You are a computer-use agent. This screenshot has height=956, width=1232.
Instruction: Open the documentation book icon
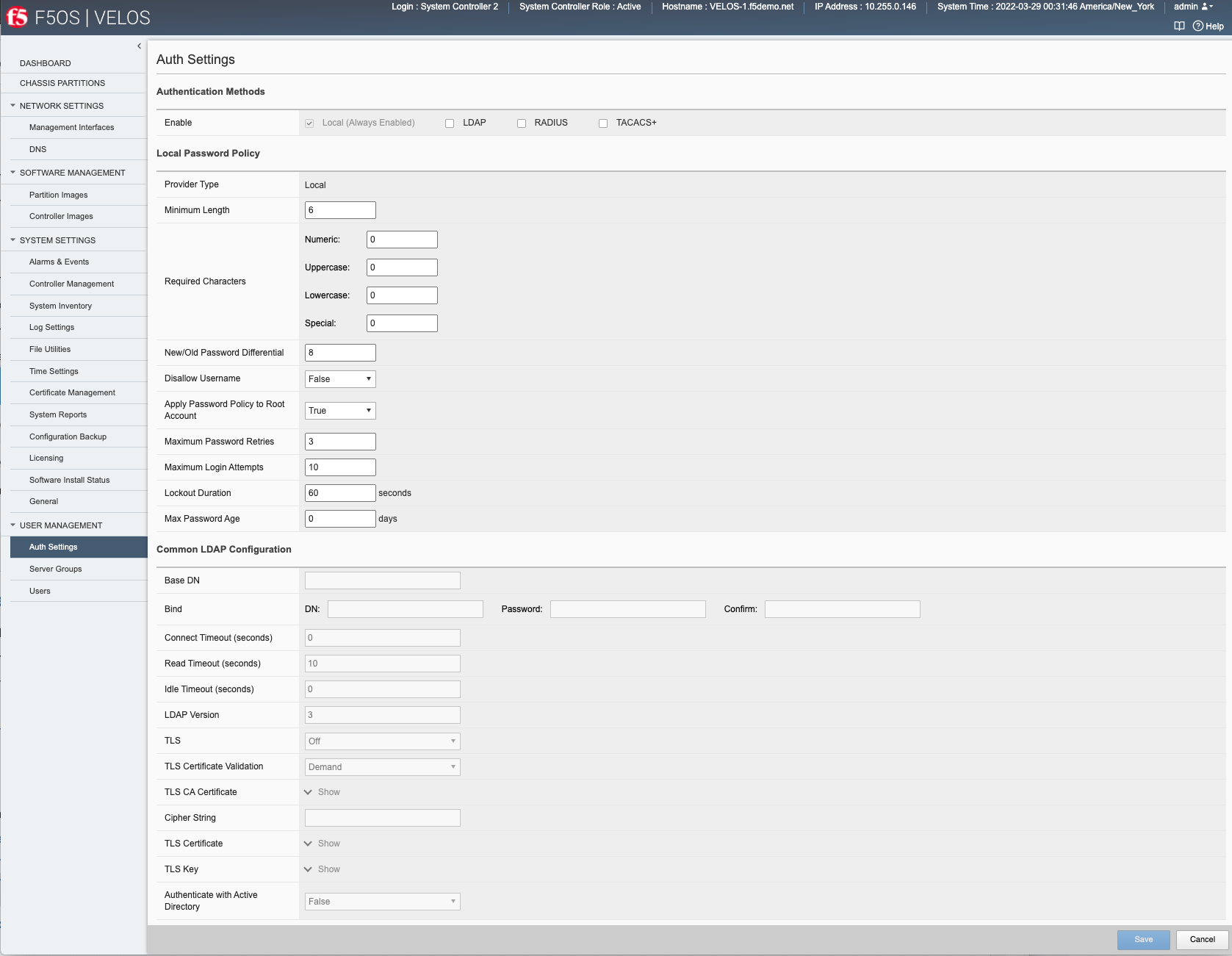(x=1180, y=25)
